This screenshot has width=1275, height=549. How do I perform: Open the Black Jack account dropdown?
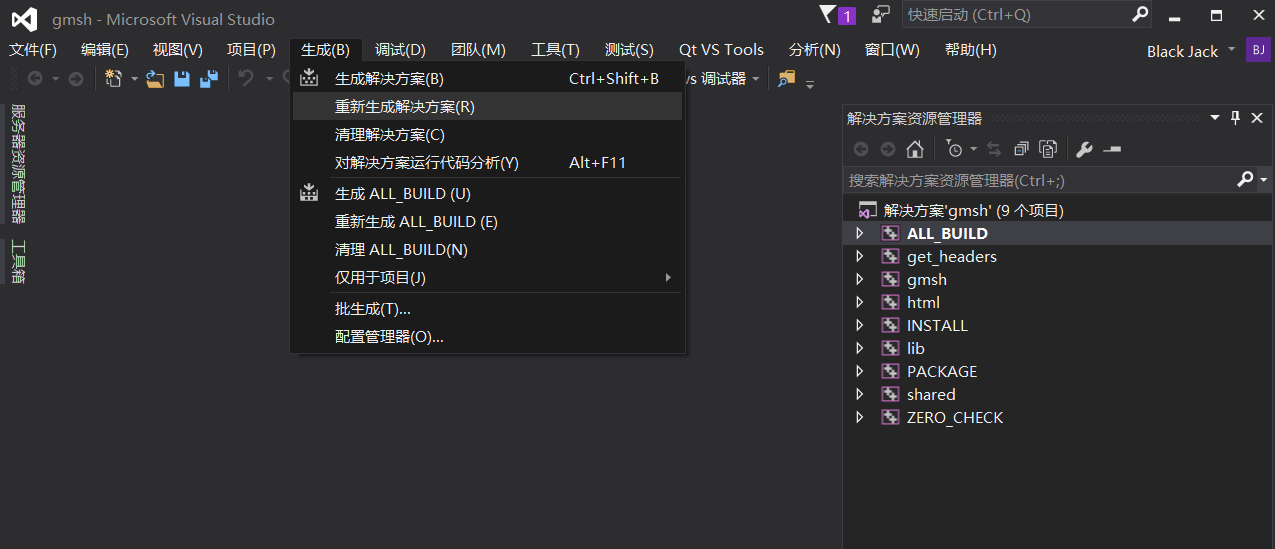click(x=1231, y=48)
